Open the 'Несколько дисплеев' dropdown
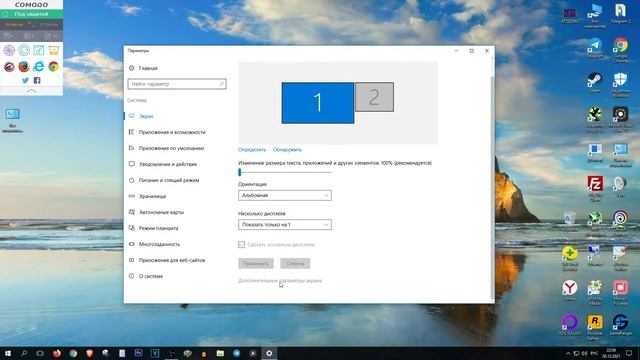The height and width of the screenshot is (360, 640). [284, 224]
